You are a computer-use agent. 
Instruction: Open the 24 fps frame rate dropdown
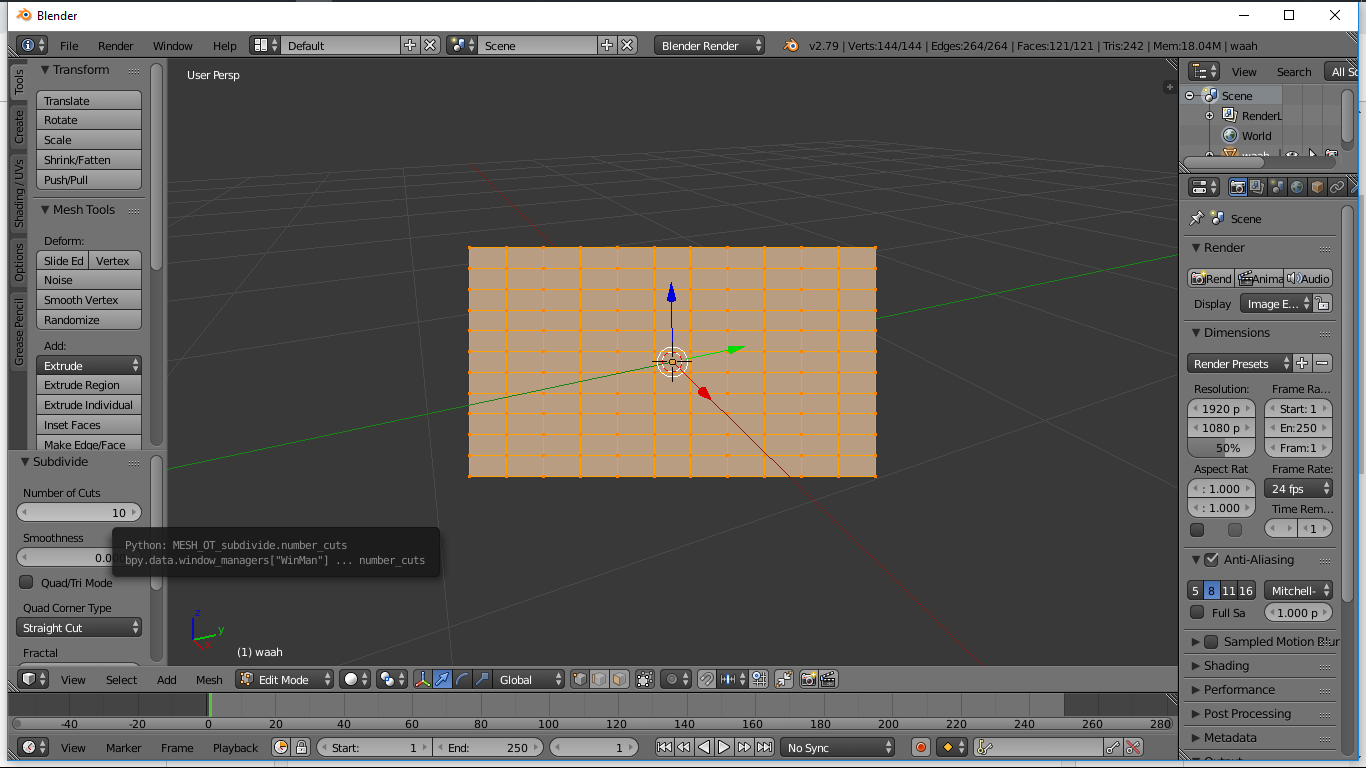(1299, 489)
